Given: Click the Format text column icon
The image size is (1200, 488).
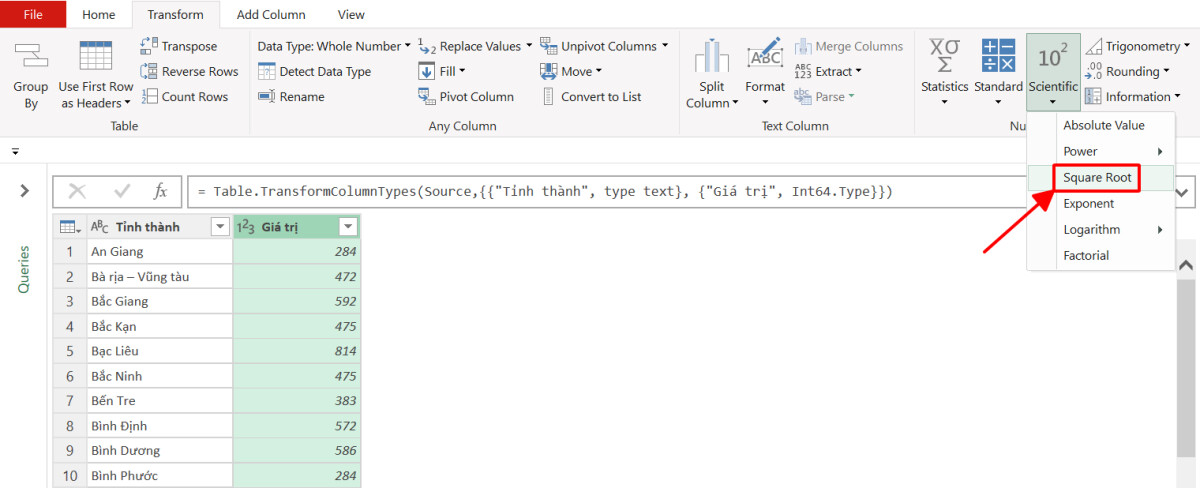Looking at the screenshot, I should pyautogui.click(x=765, y=55).
